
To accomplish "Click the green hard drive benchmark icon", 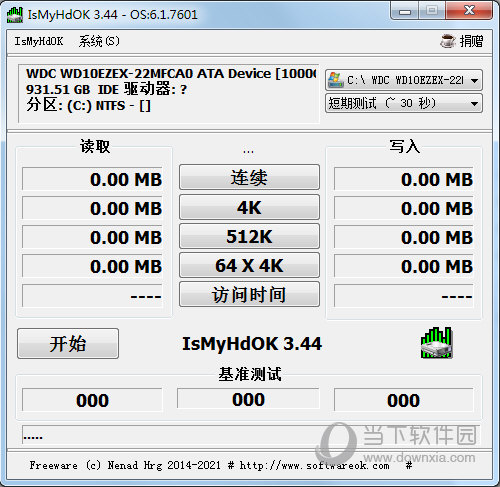I will pos(436,343).
